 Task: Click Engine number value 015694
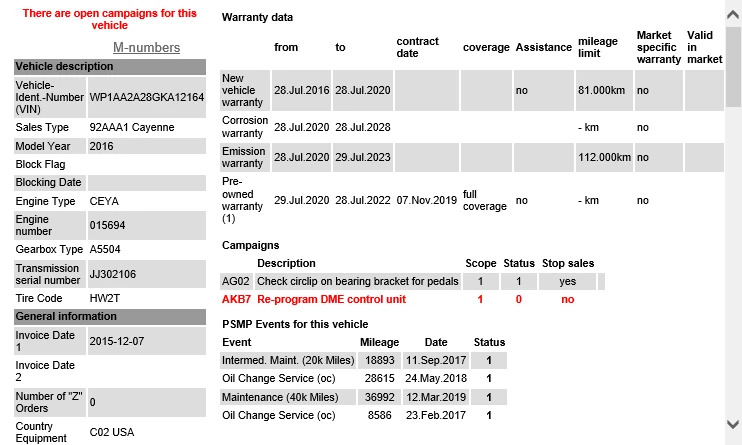107,225
